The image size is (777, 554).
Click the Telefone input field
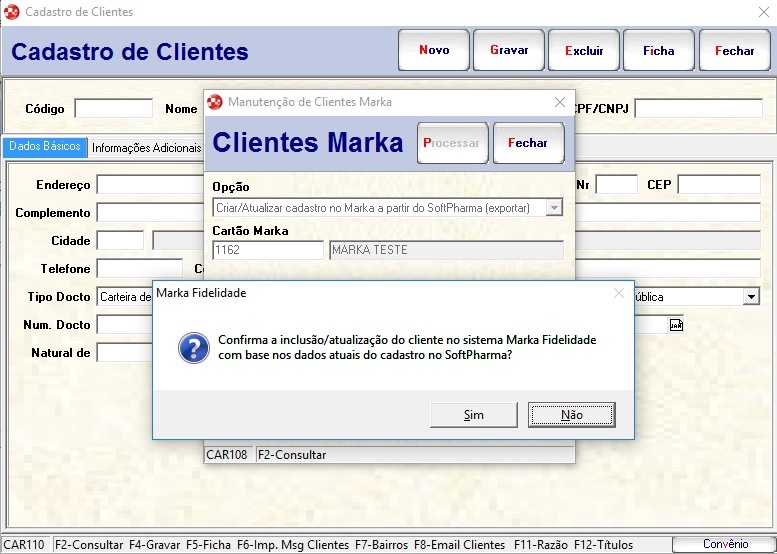(140, 269)
